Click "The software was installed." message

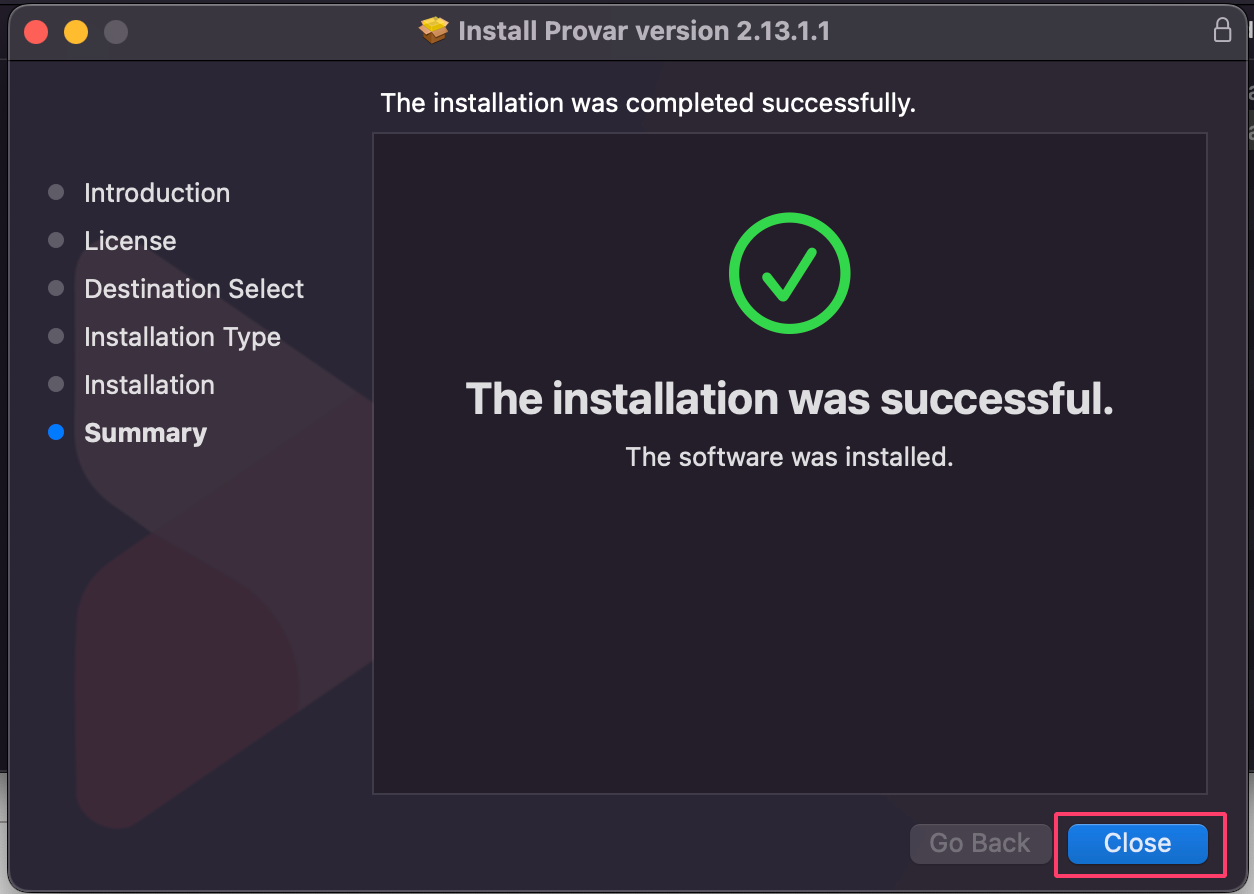(x=789, y=457)
